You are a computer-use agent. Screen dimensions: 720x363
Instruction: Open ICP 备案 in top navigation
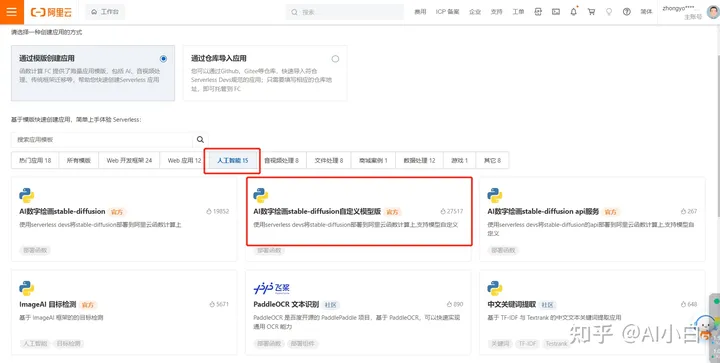click(448, 12)
